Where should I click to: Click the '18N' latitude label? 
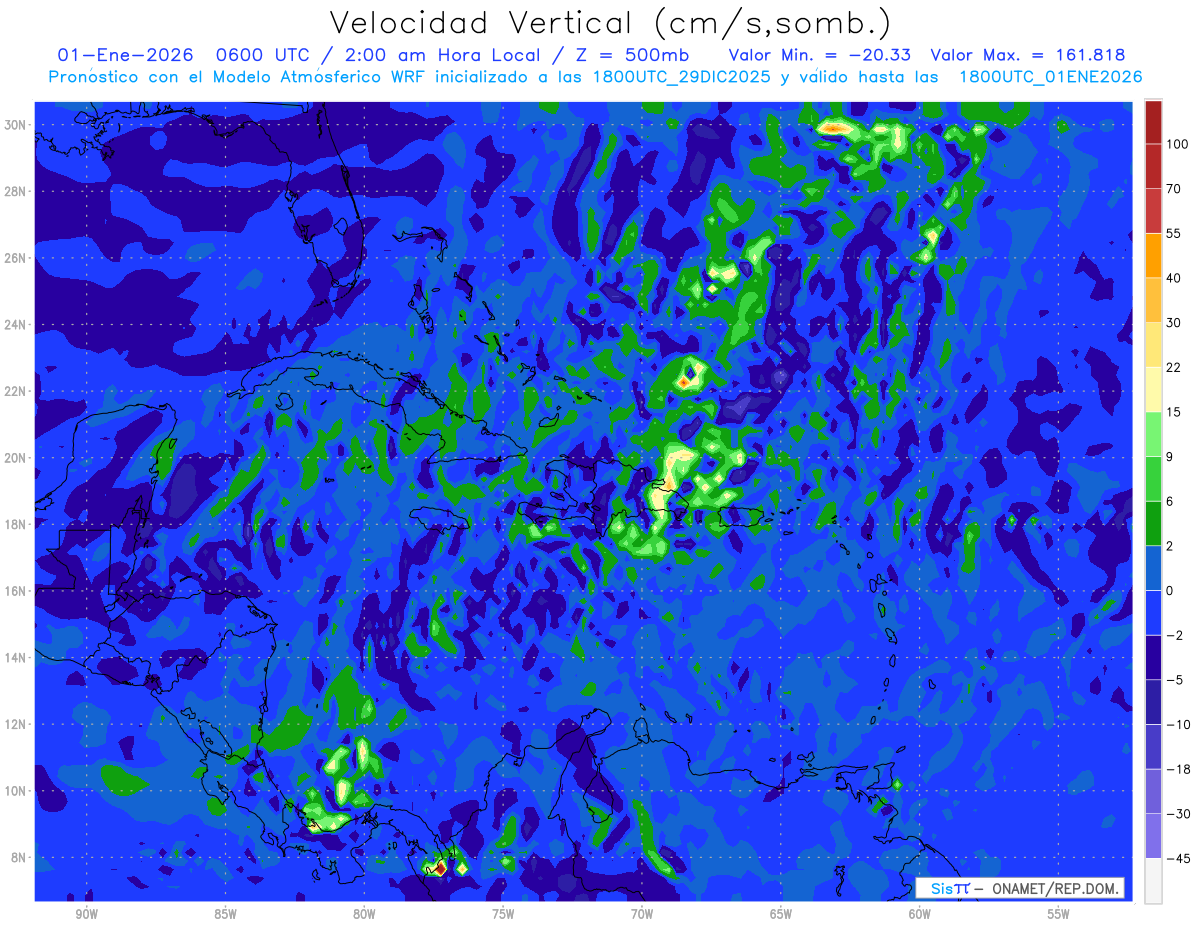point(17,524)
